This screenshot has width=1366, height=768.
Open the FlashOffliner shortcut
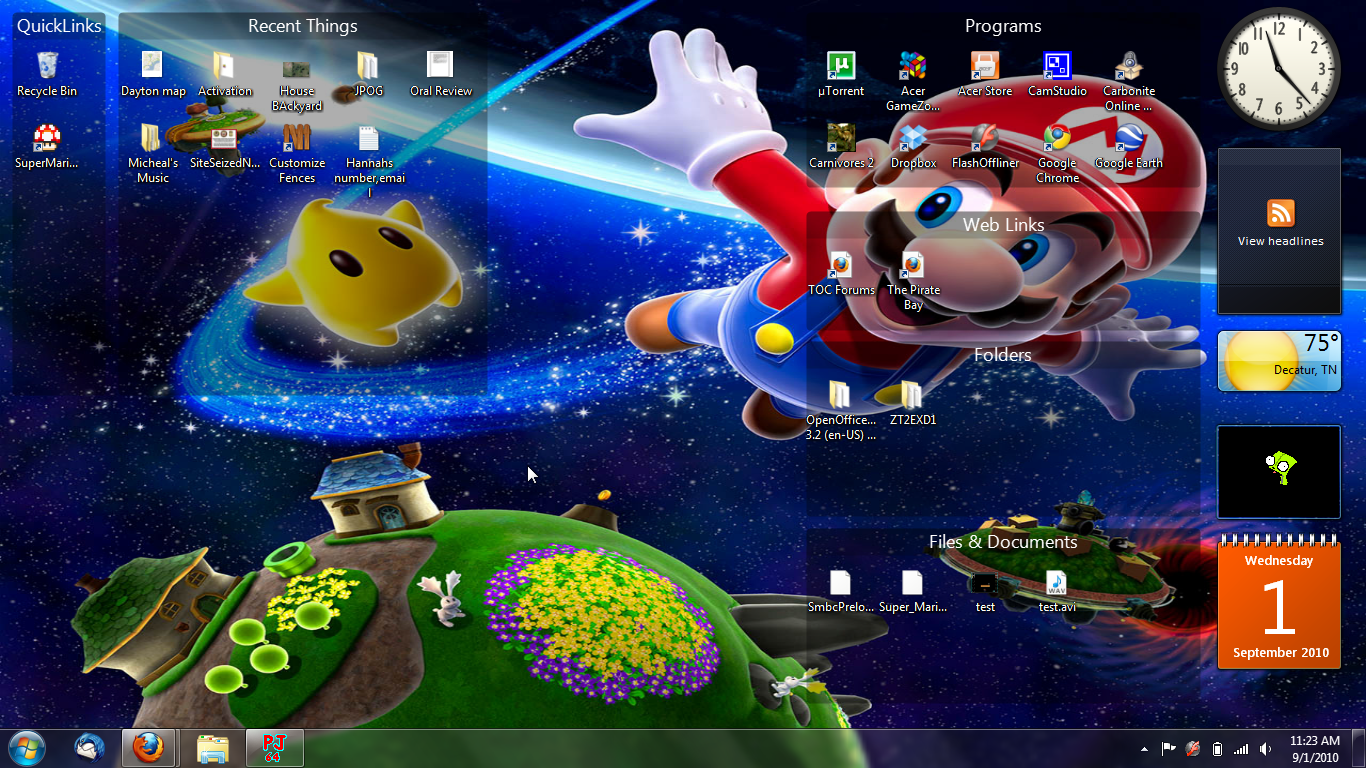coord(985,140)
